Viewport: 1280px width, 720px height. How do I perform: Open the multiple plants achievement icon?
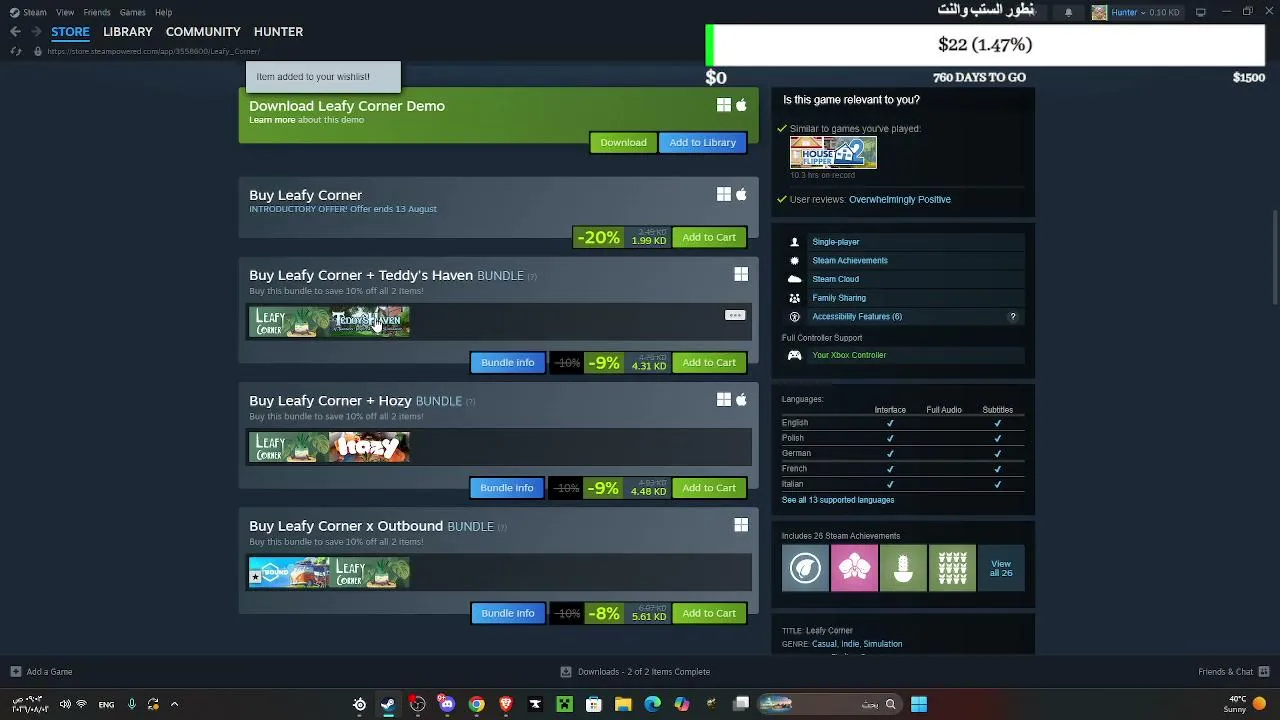coord(952,568)
